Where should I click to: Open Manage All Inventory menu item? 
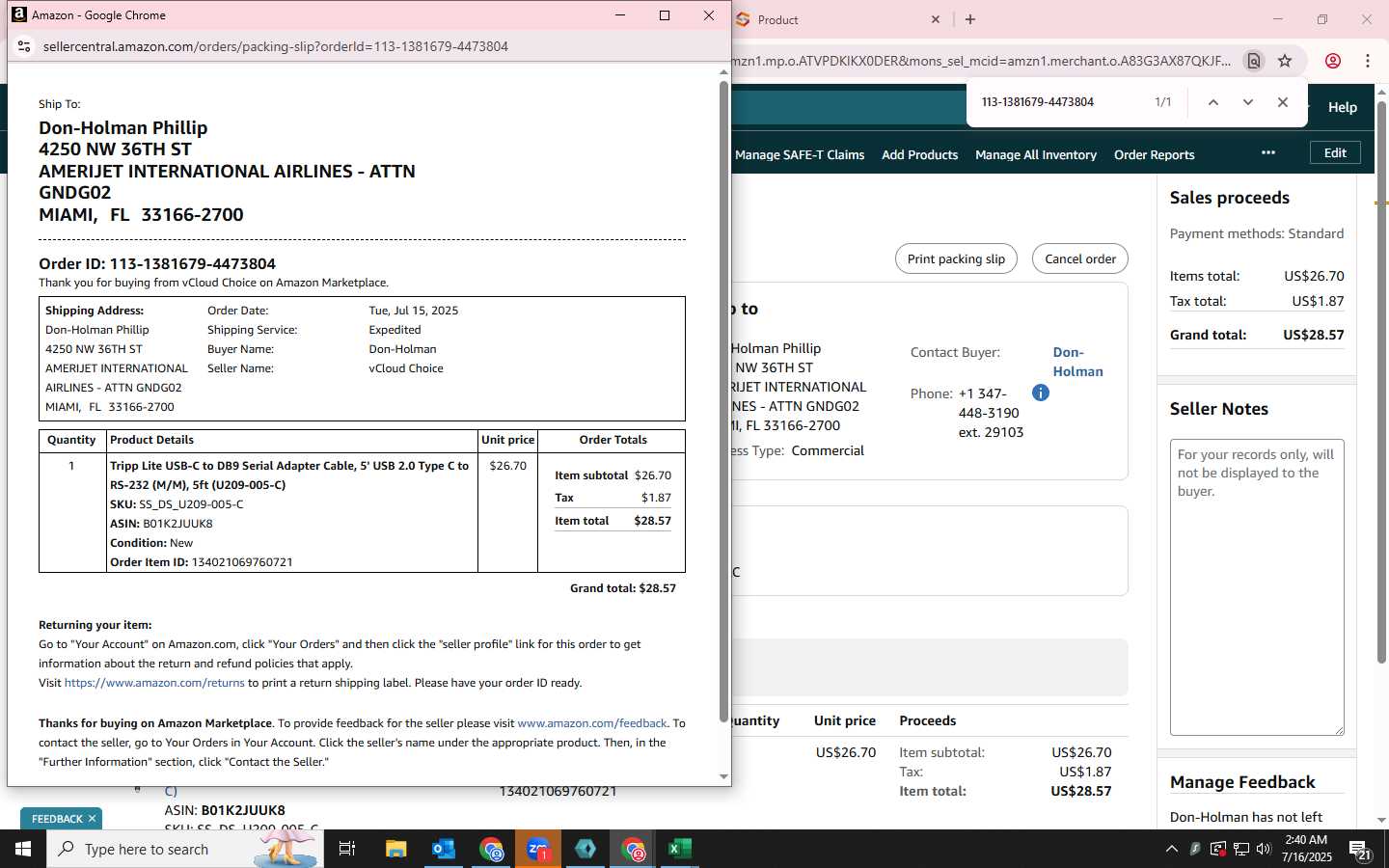point(1036,154)
